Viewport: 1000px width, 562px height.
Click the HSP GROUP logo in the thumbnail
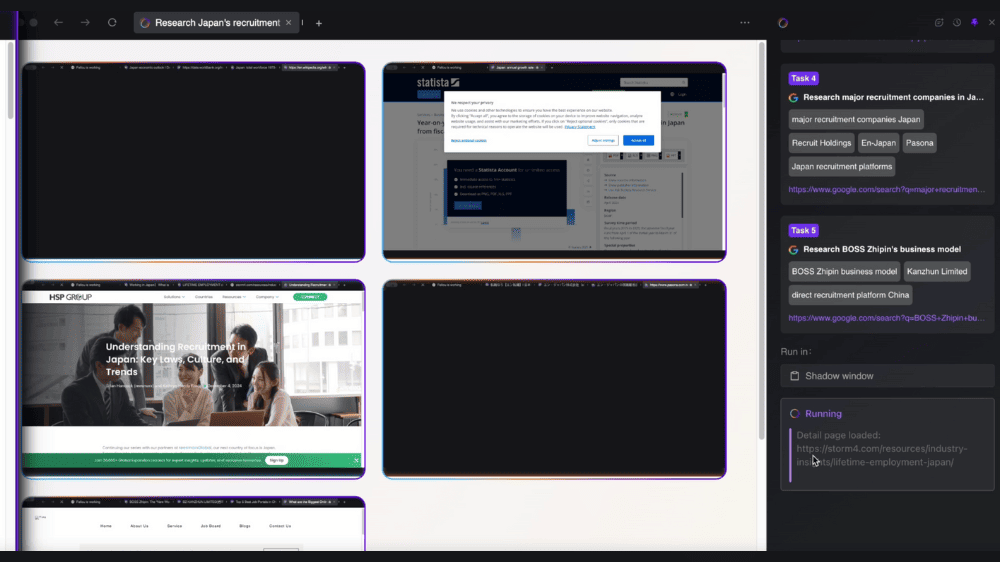70,297
